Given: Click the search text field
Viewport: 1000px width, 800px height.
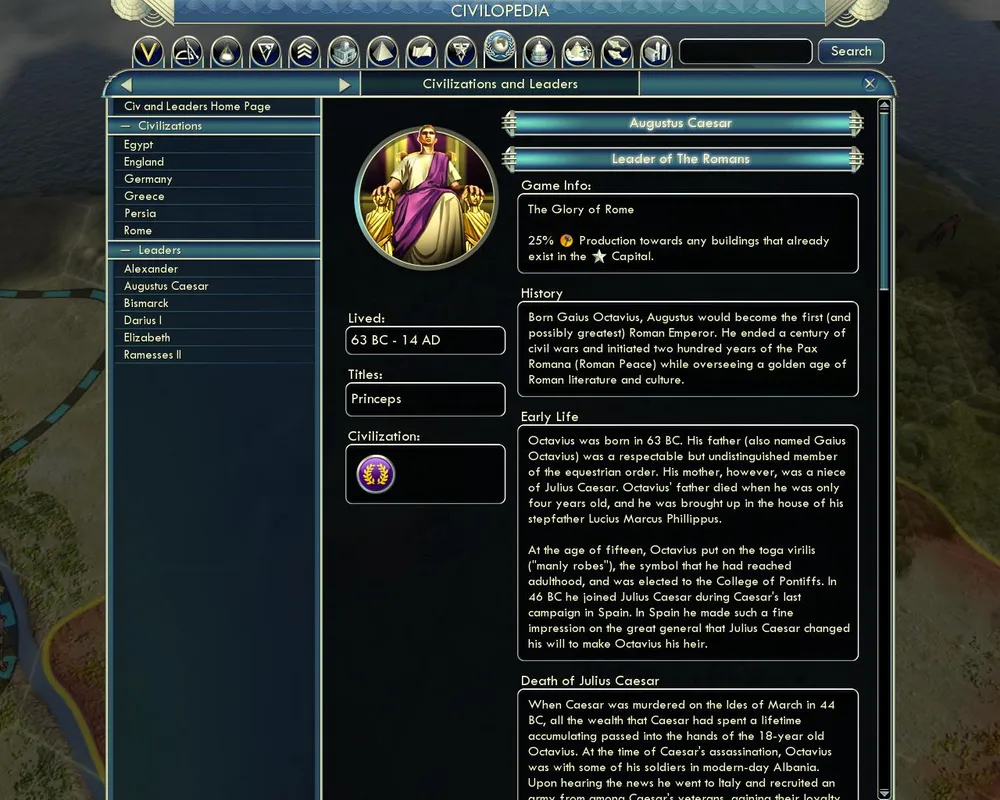Looking at the screenshot, I should tap(746, 51).
